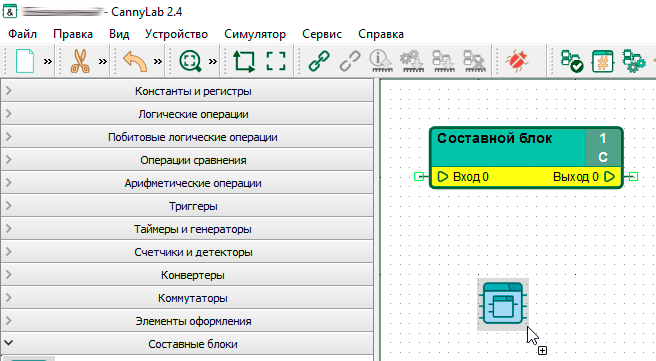Expand Константы и регистры section
This screenshot has width=656, height=361.
click(187, 91)
